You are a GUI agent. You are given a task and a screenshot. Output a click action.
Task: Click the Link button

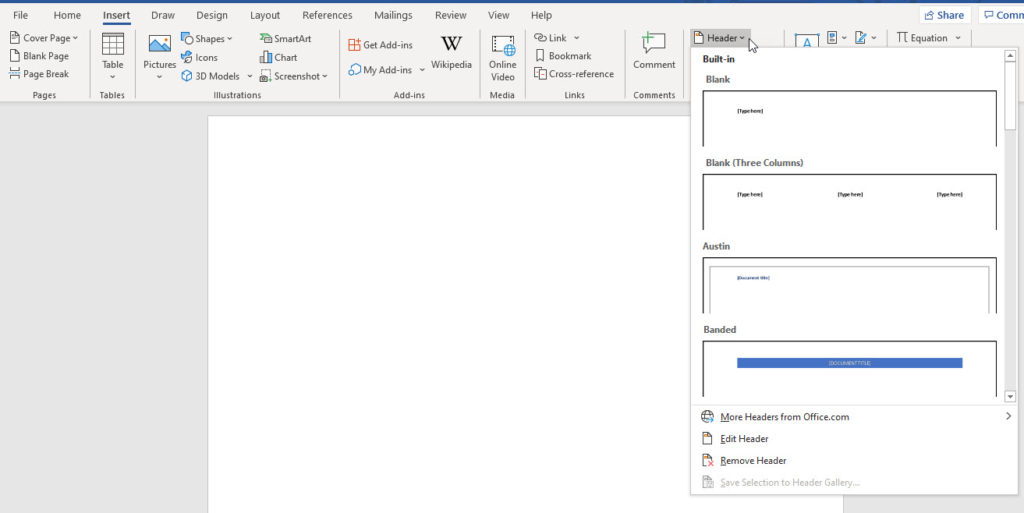tap(551, 38)
